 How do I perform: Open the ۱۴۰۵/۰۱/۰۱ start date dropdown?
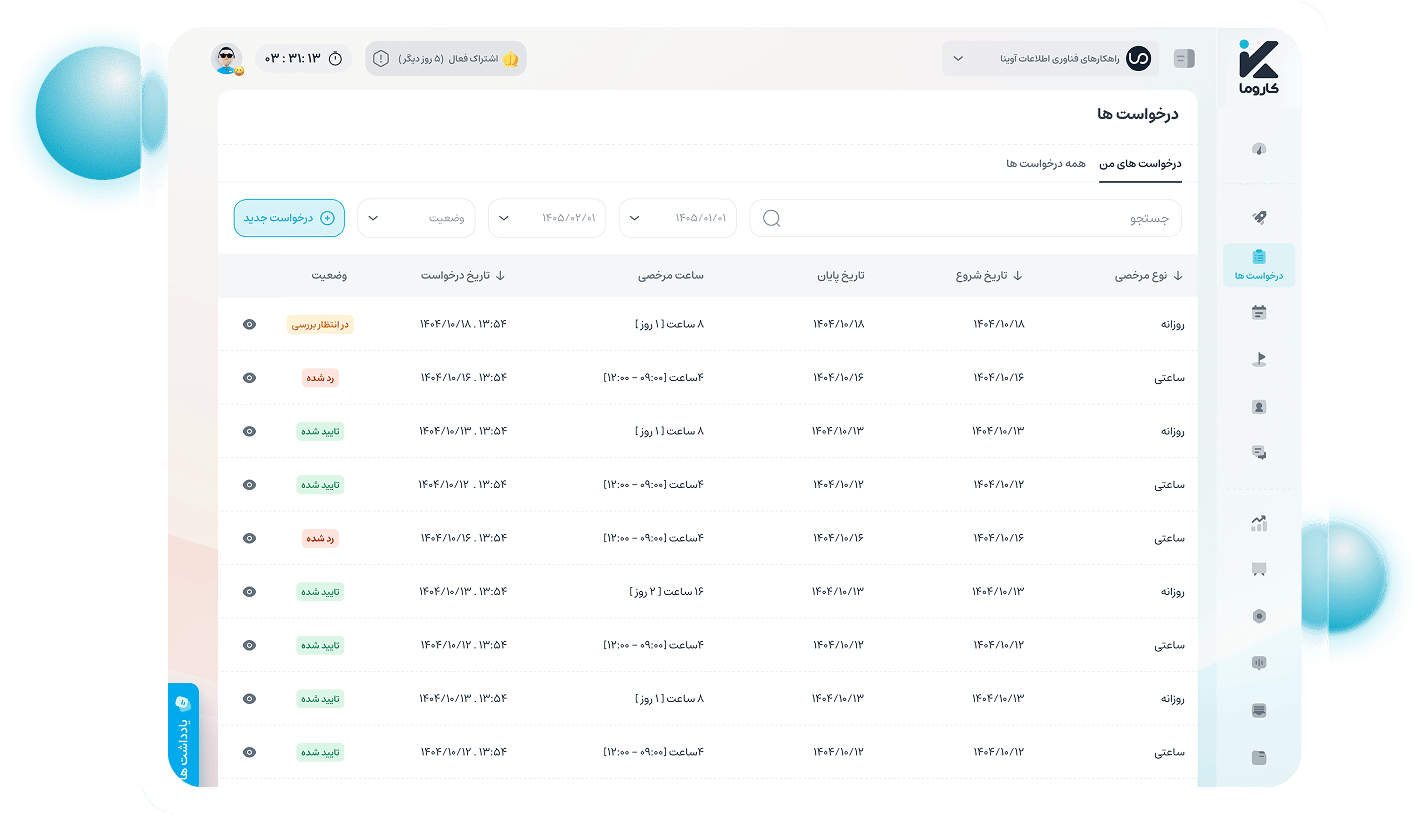tap(678, 218)
